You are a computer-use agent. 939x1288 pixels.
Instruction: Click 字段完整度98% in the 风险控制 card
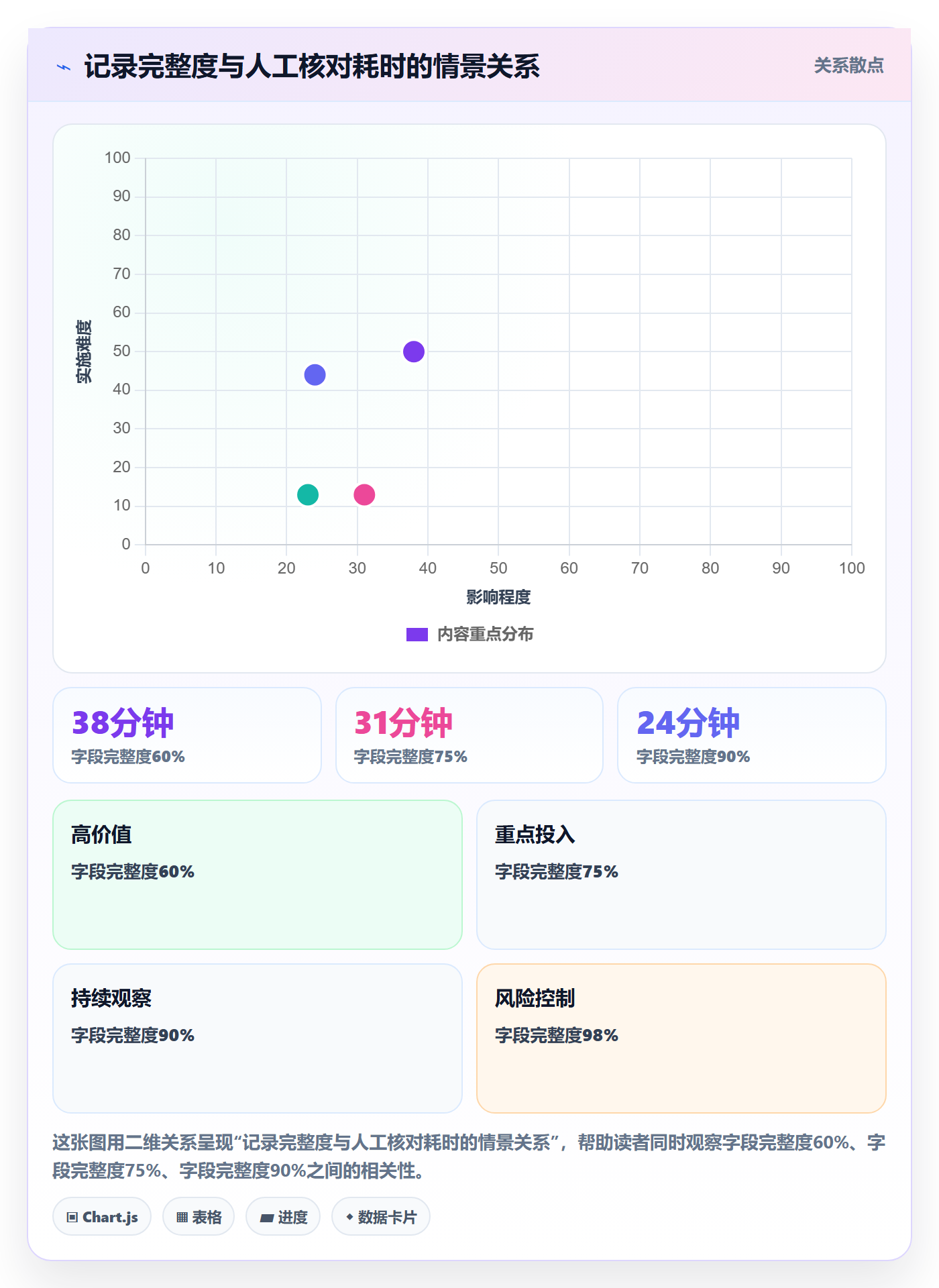tap(557, 1035)
